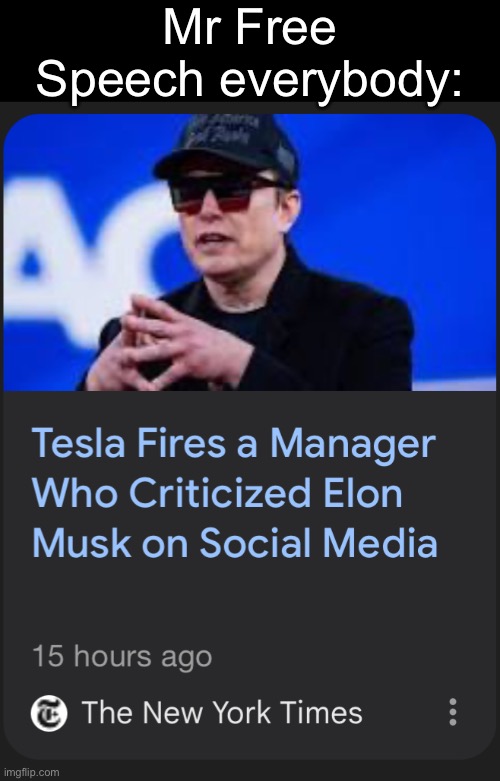The width and height of the screenshot is (500, 781).
Task: Click the headline line Musk on Social Media
Action: pos(235,543)
